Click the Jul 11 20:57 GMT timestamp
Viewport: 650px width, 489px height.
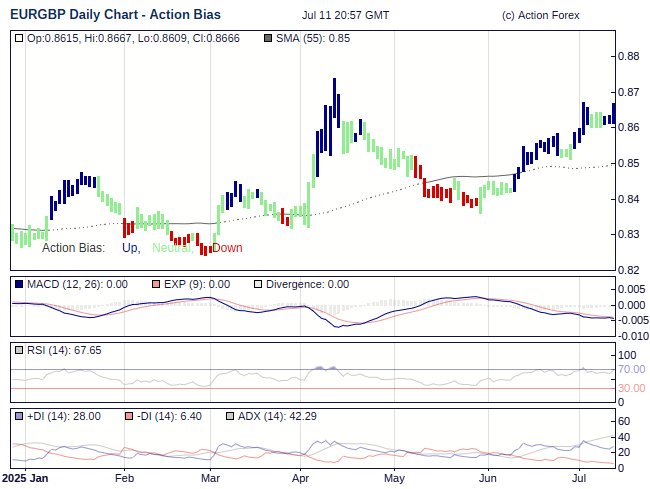coord(345,16)
